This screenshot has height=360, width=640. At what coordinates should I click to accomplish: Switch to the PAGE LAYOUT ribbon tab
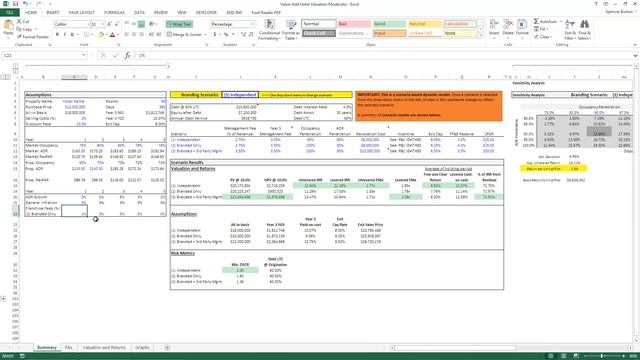pos(82,13)
